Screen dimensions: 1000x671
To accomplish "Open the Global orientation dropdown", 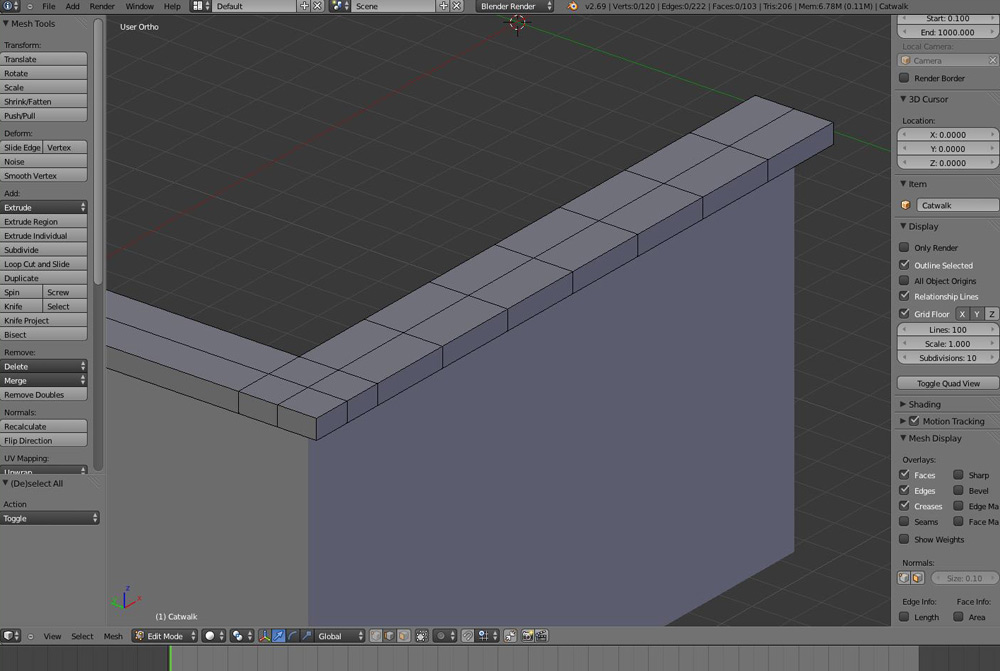I will 340,636.
